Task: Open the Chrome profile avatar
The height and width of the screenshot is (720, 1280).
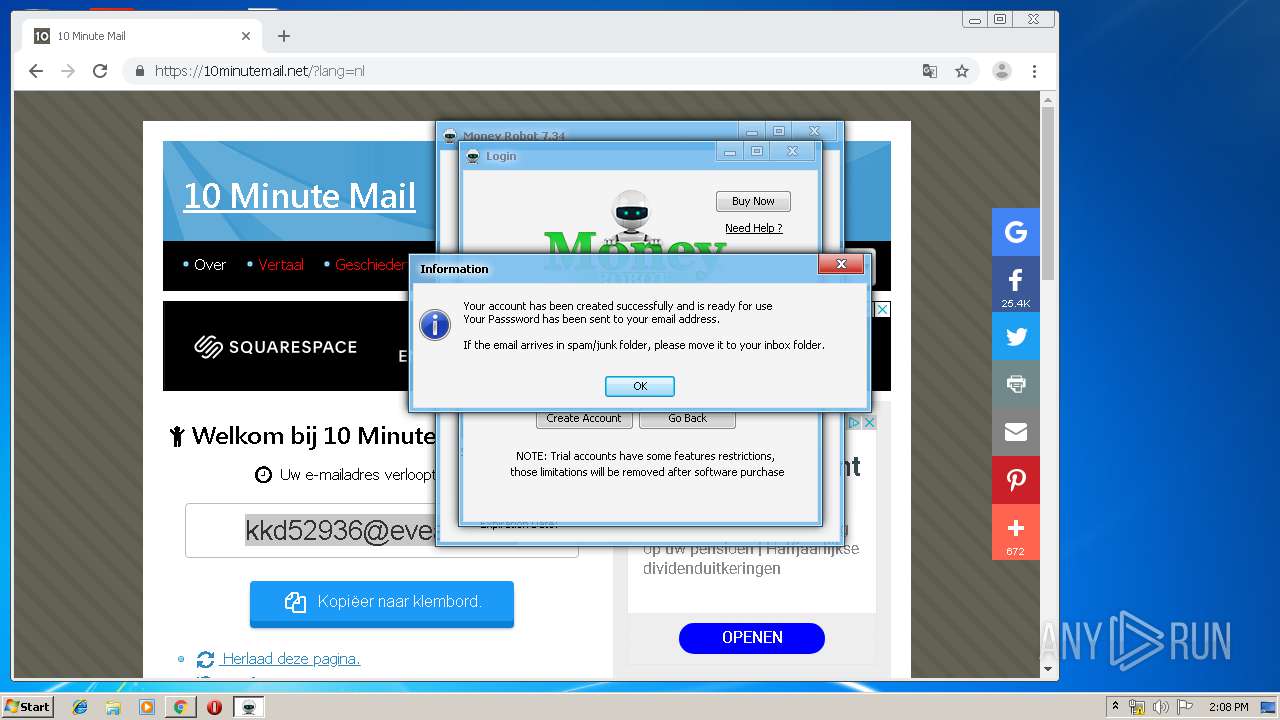Action: 1001,71
